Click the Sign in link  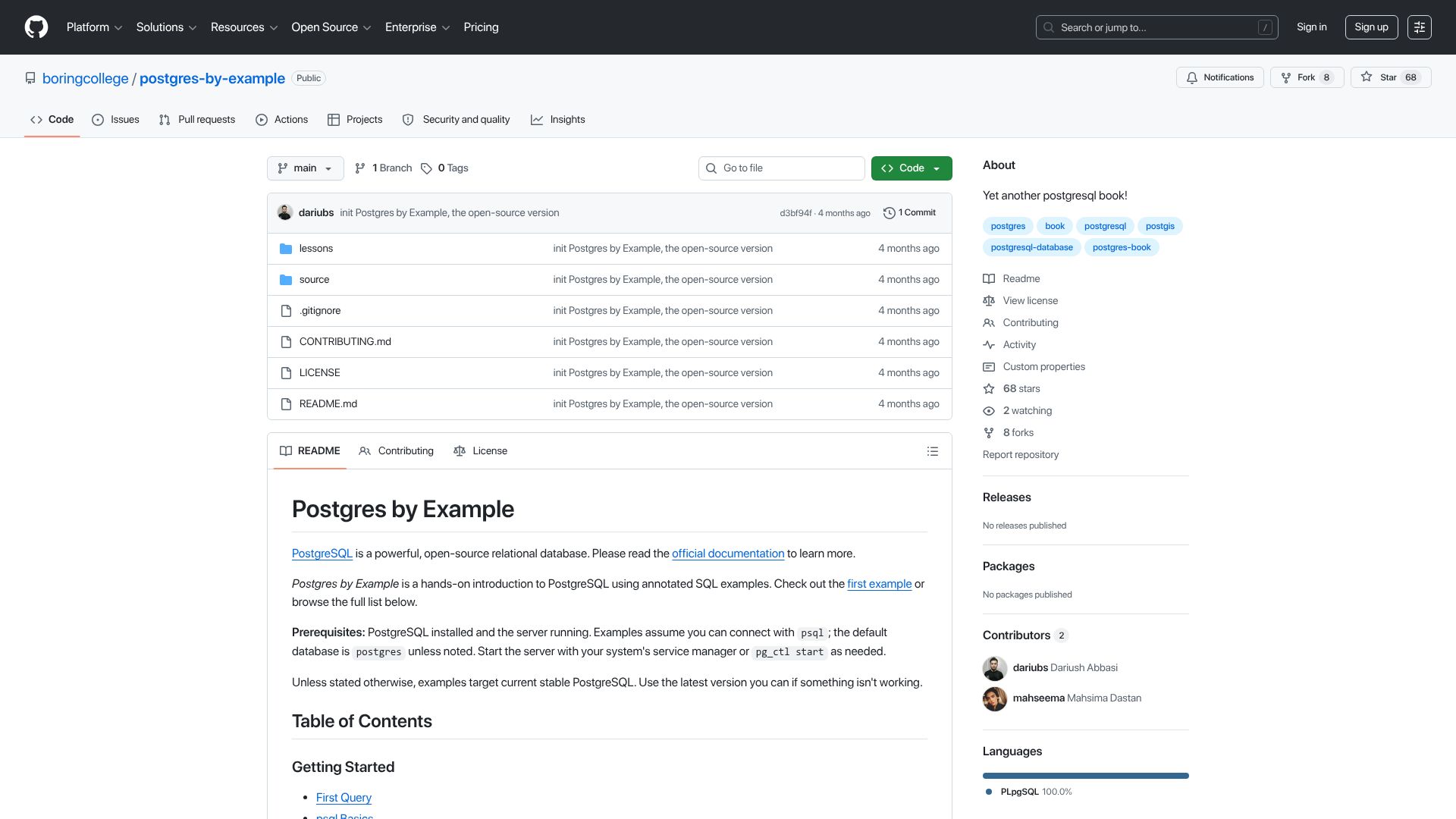pos(1311,27)
